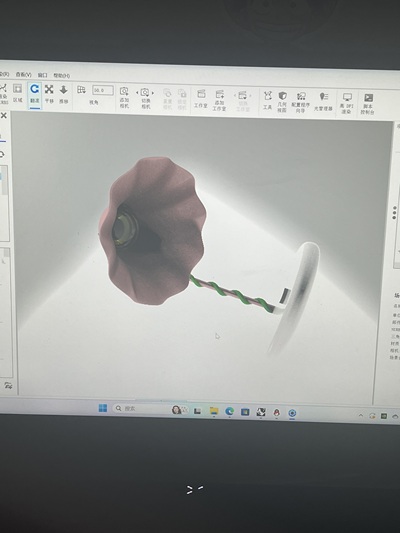Go to previous camera with left arrow

click(x=137, y=92)
